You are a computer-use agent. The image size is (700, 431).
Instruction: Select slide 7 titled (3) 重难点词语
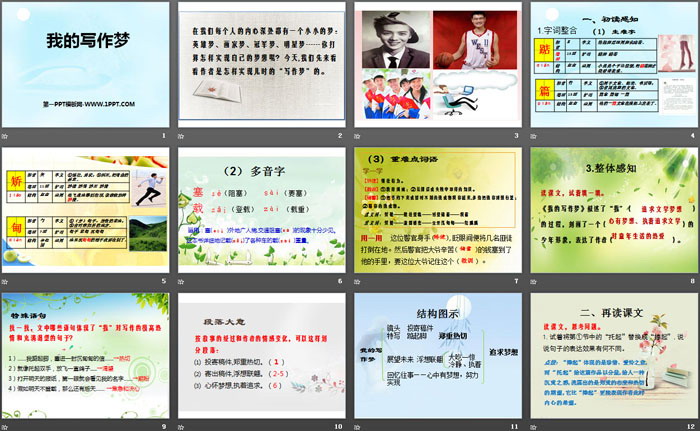438,210
